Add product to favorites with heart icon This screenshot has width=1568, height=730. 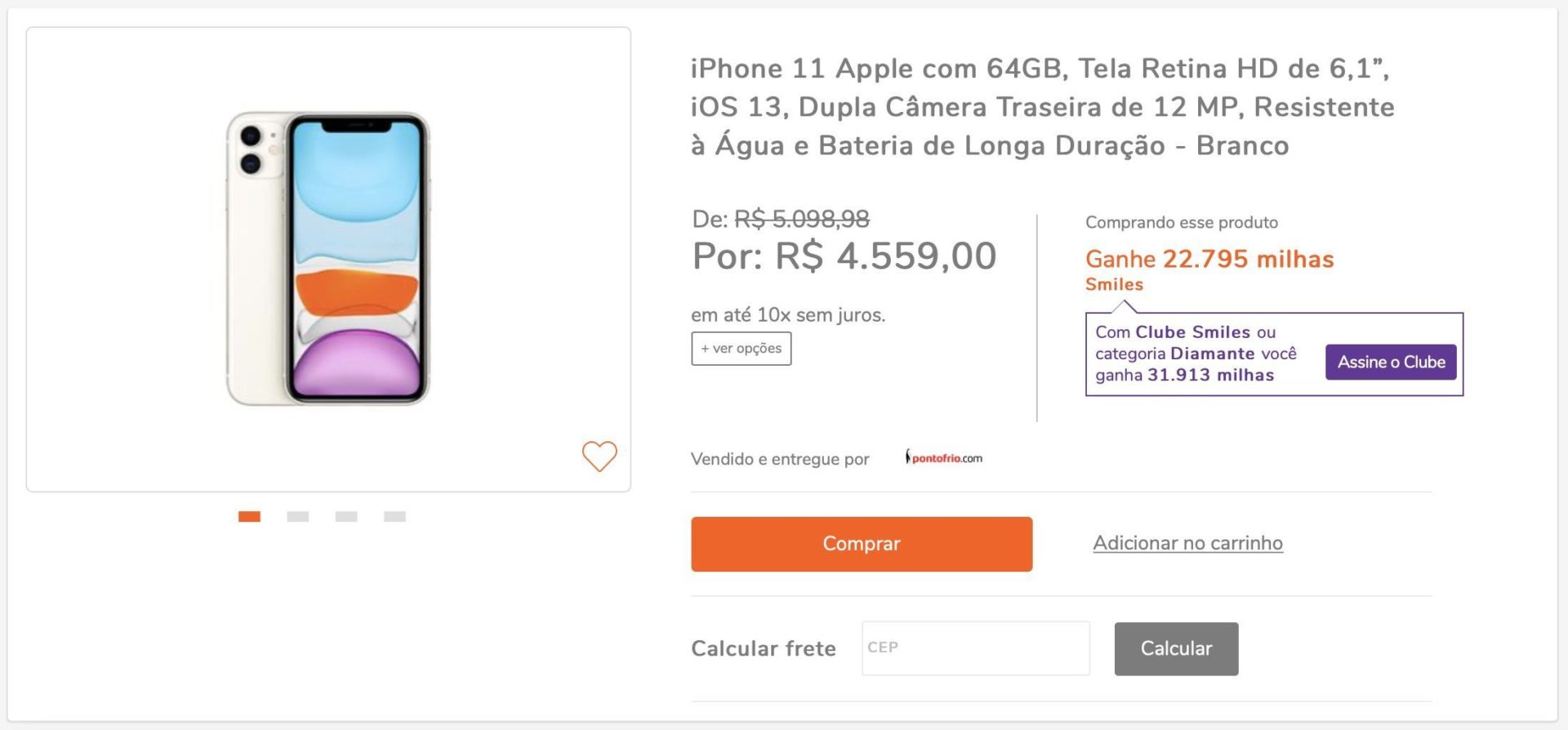click(x=599, y=456)
